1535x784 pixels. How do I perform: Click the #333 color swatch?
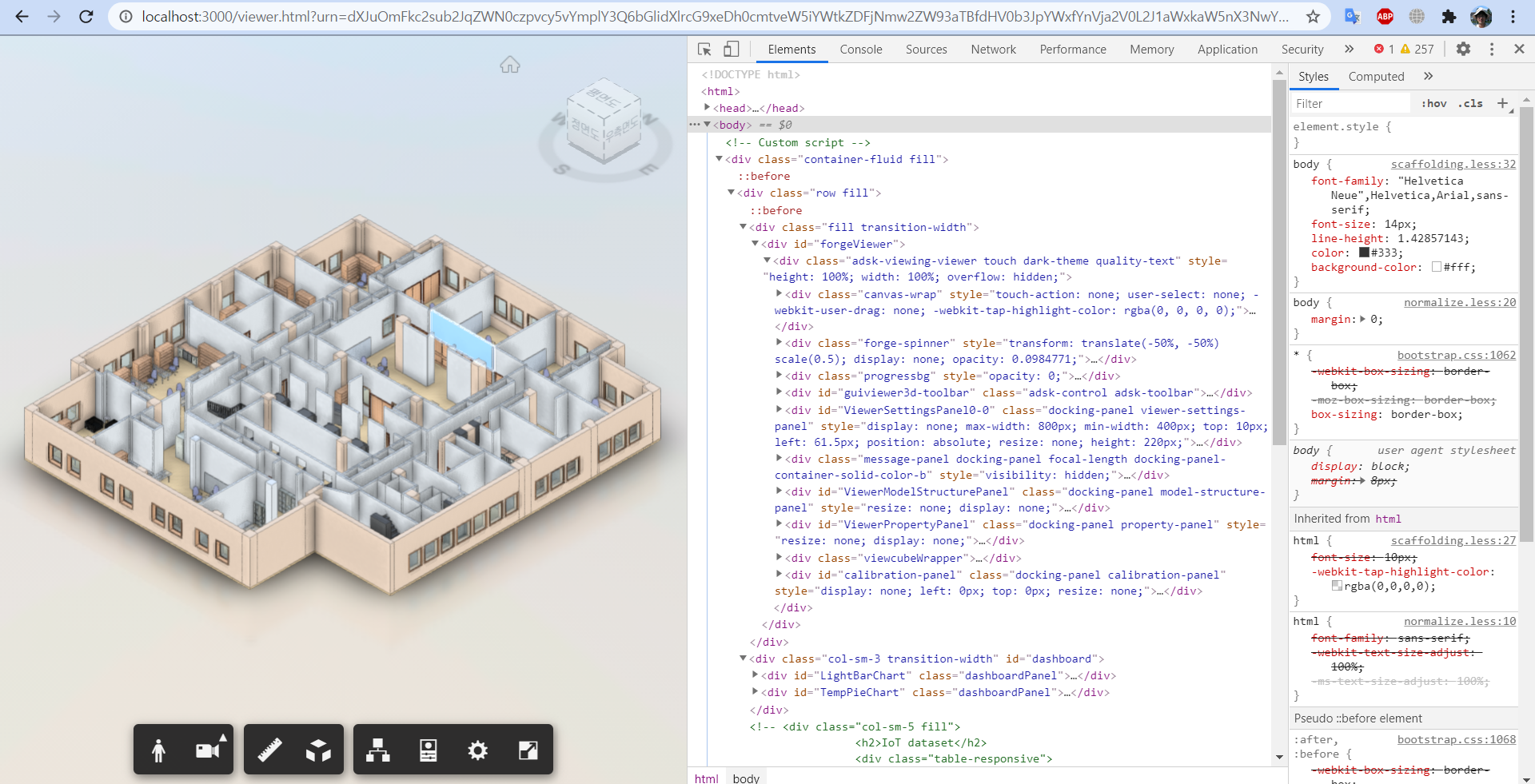pos(1363,253)
